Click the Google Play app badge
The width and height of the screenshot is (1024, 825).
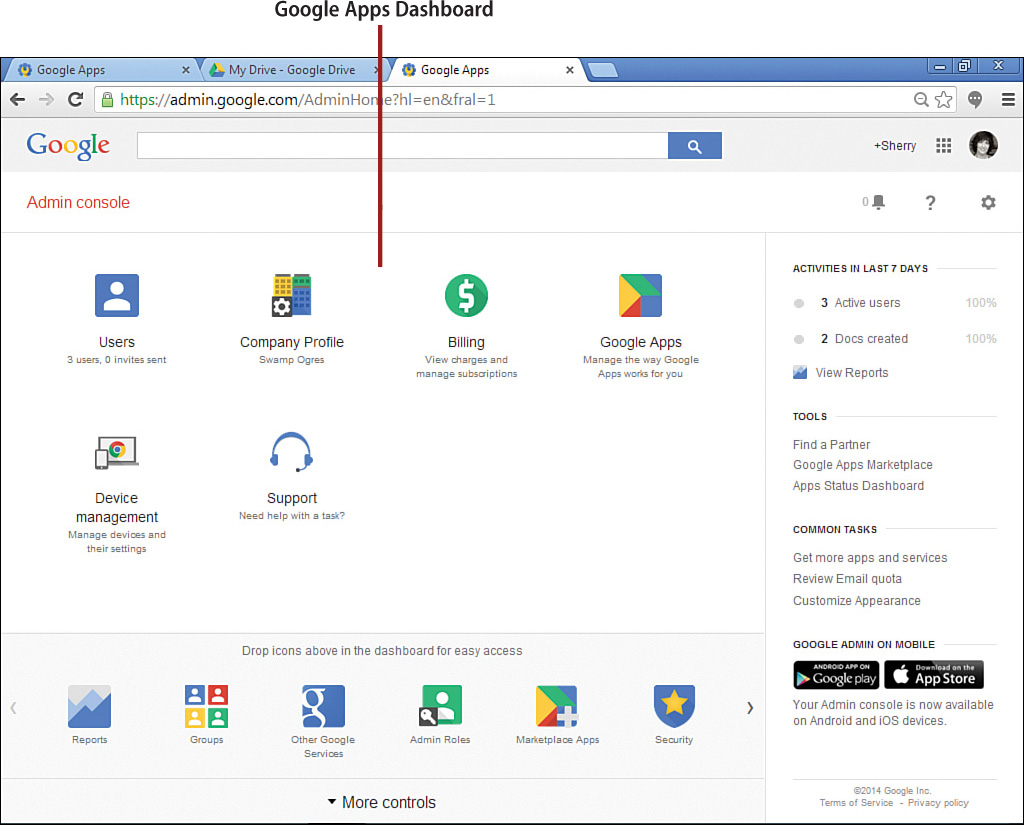coord(836,675)
